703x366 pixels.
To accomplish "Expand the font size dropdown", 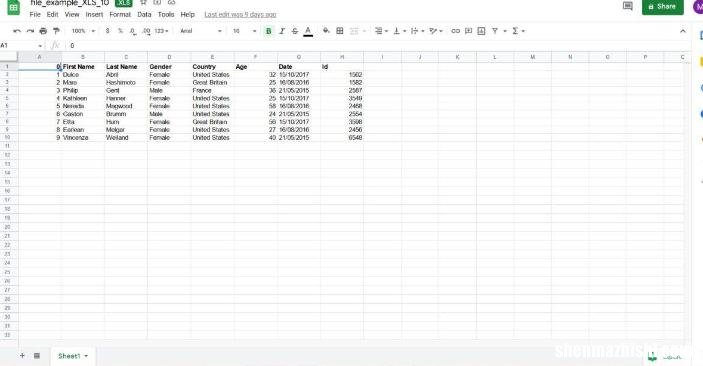I will [x=244, y=31].
